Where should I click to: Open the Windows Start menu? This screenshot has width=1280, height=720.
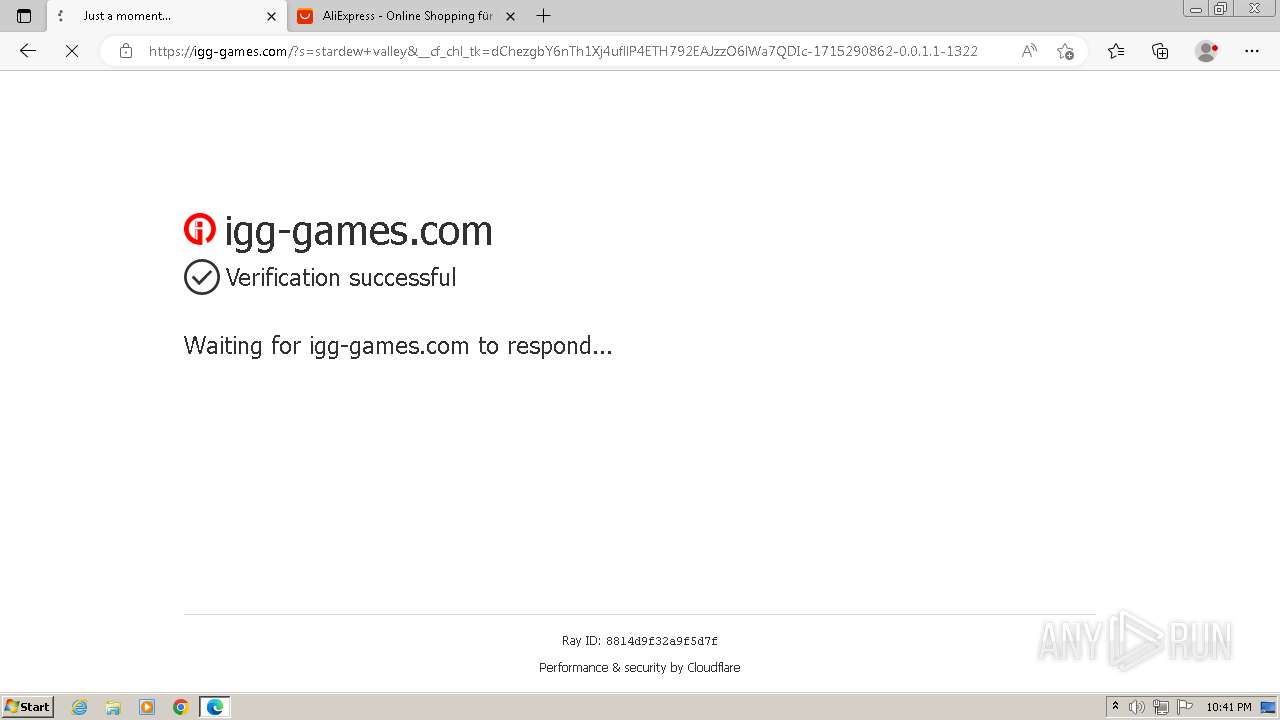[27, 707]
